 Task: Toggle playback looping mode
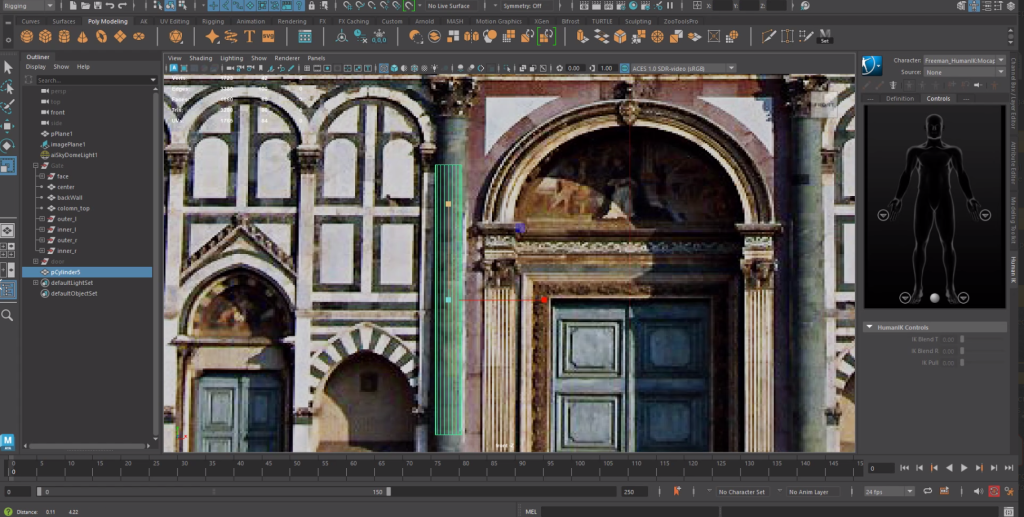tap(927, 491)
